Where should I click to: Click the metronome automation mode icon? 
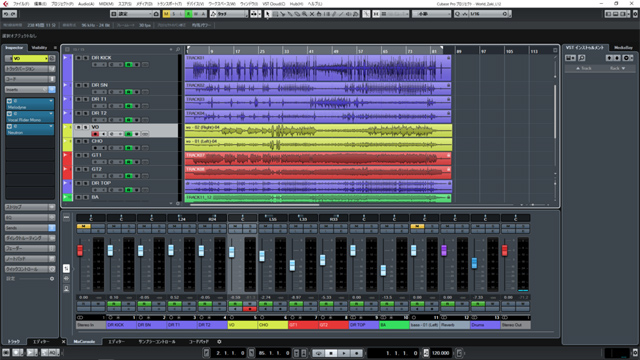[213, 14]
